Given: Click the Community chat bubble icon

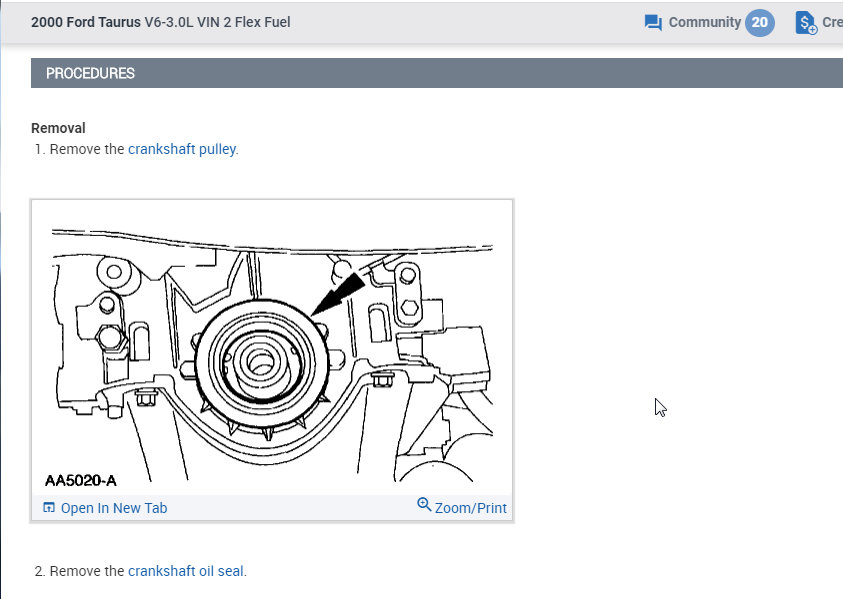Looking at the screenshot, I should 654,22.
